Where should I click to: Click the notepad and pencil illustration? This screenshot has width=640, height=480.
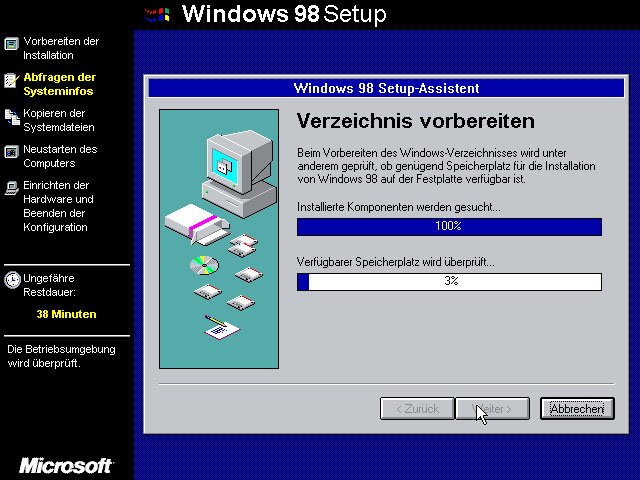click(x=221, y=327)
